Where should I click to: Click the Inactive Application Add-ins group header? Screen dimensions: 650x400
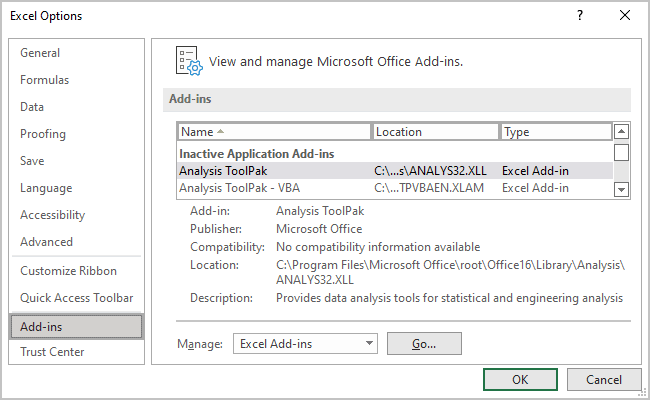257,154
